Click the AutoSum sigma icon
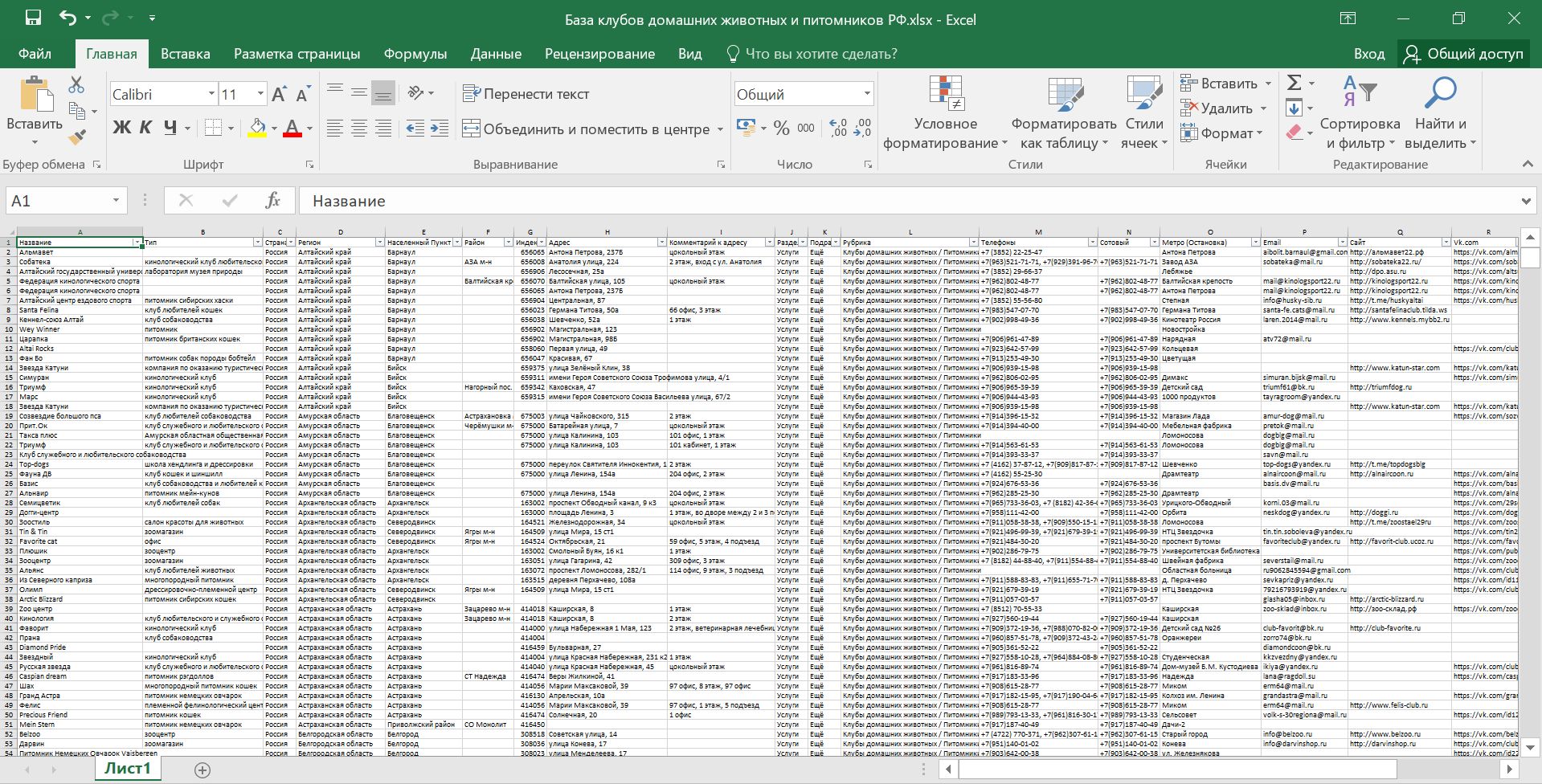This screenshot has width=1542, height=784. tap(1294, 83)
